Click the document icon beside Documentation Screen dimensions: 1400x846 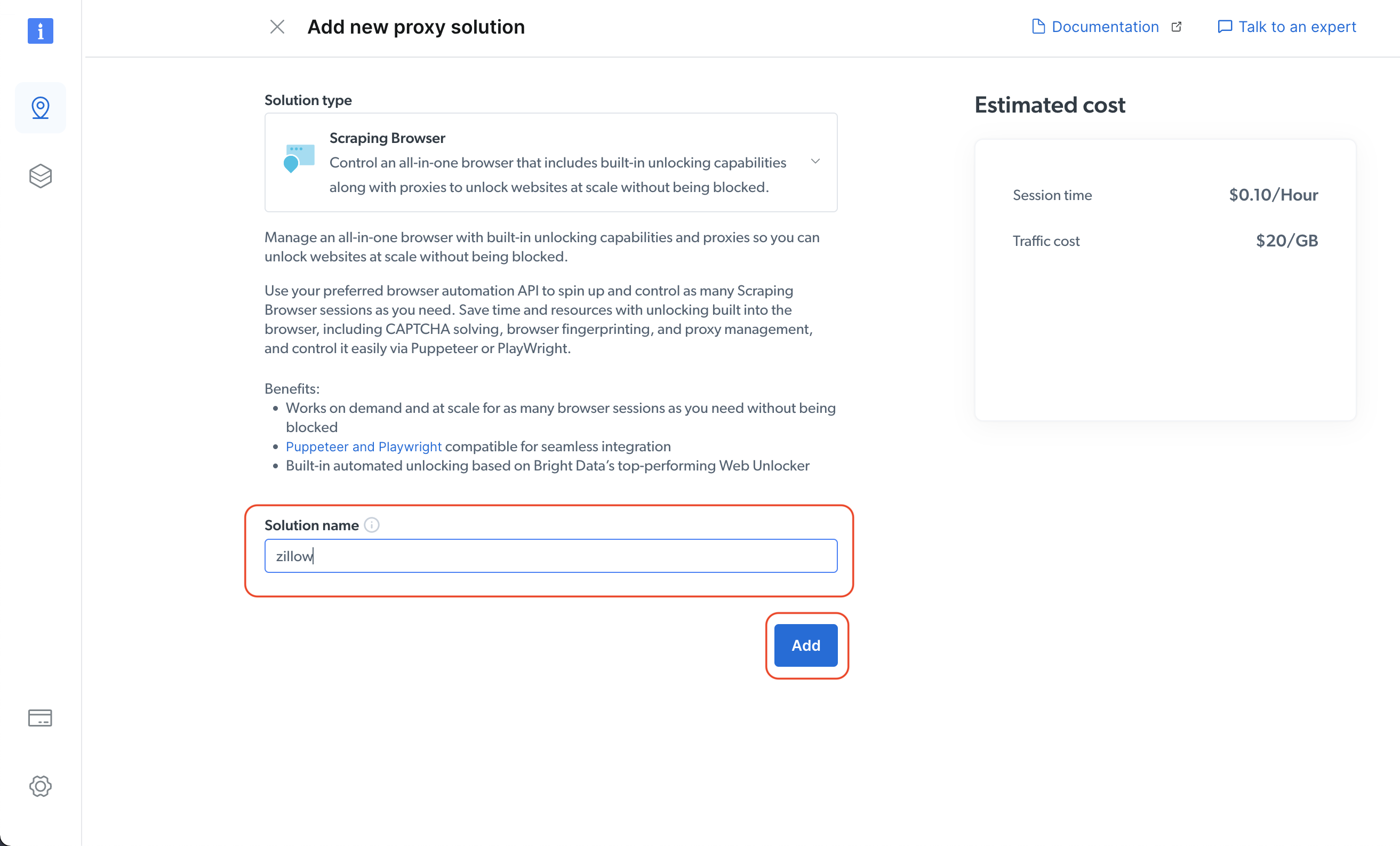coord(1040,26)
